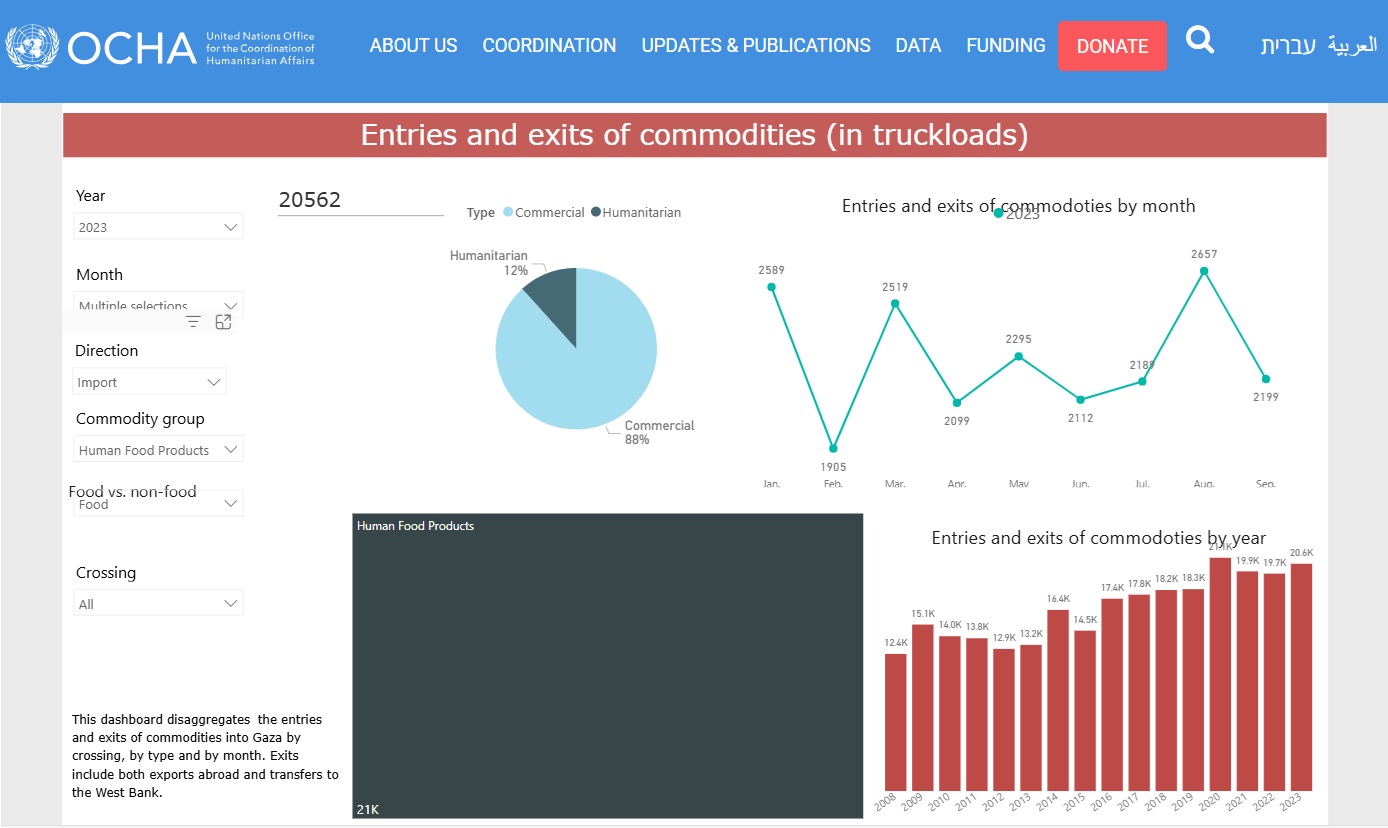Image resolution: width=1388 pixels, height=828 pixels.
Task: Switch site language to Arabic
Action: click(x=1352, y=46)
